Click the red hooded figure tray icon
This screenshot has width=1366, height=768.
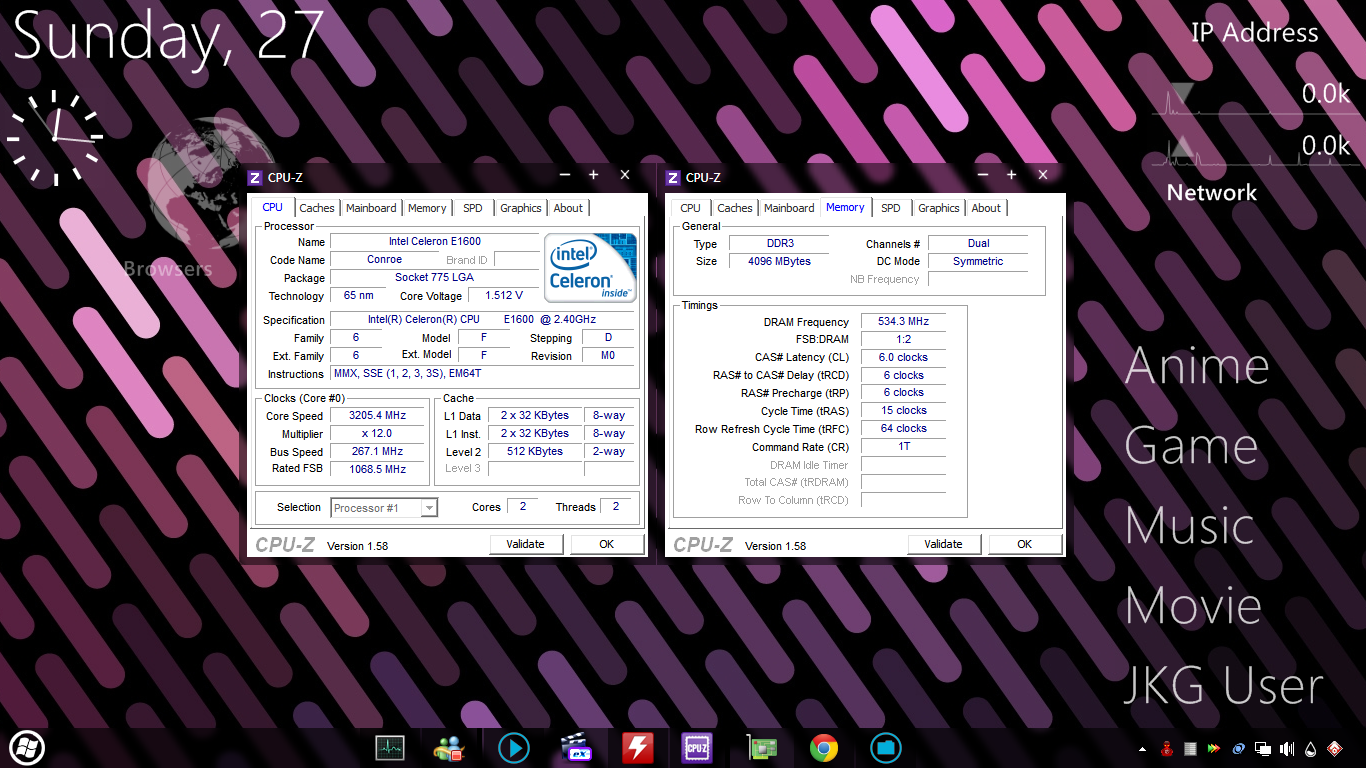coord(1167,748)
